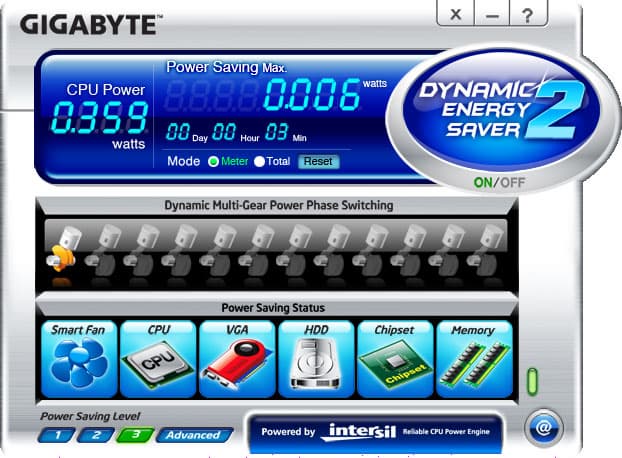The width and height of the screenshot is (622, 458).
Task: Set Power Saving Level to 2
Action: [96, 435]
